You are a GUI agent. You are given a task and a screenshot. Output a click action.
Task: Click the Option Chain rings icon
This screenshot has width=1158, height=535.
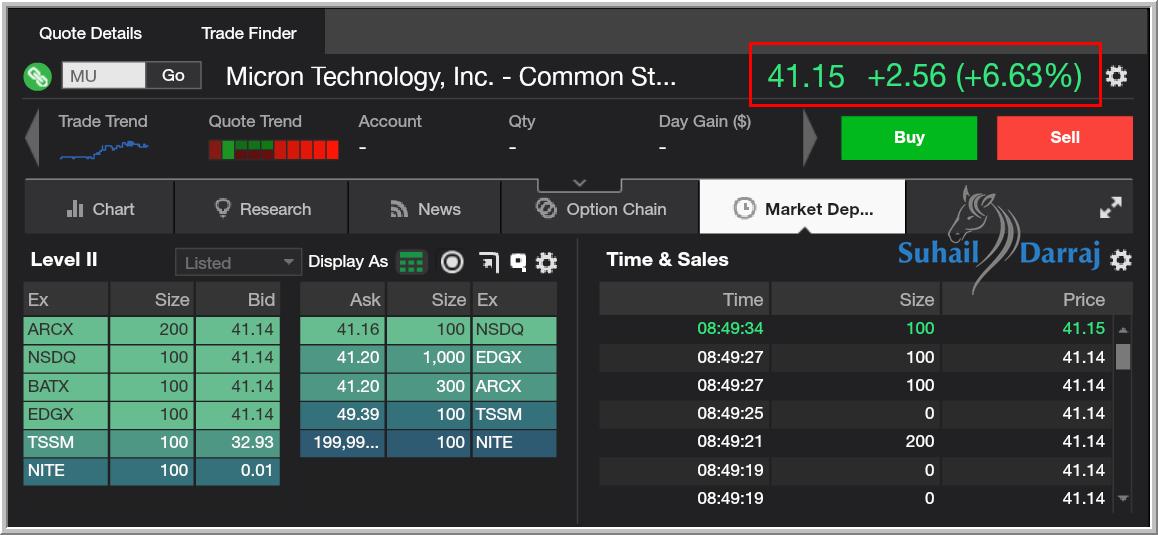coord(547,209)
